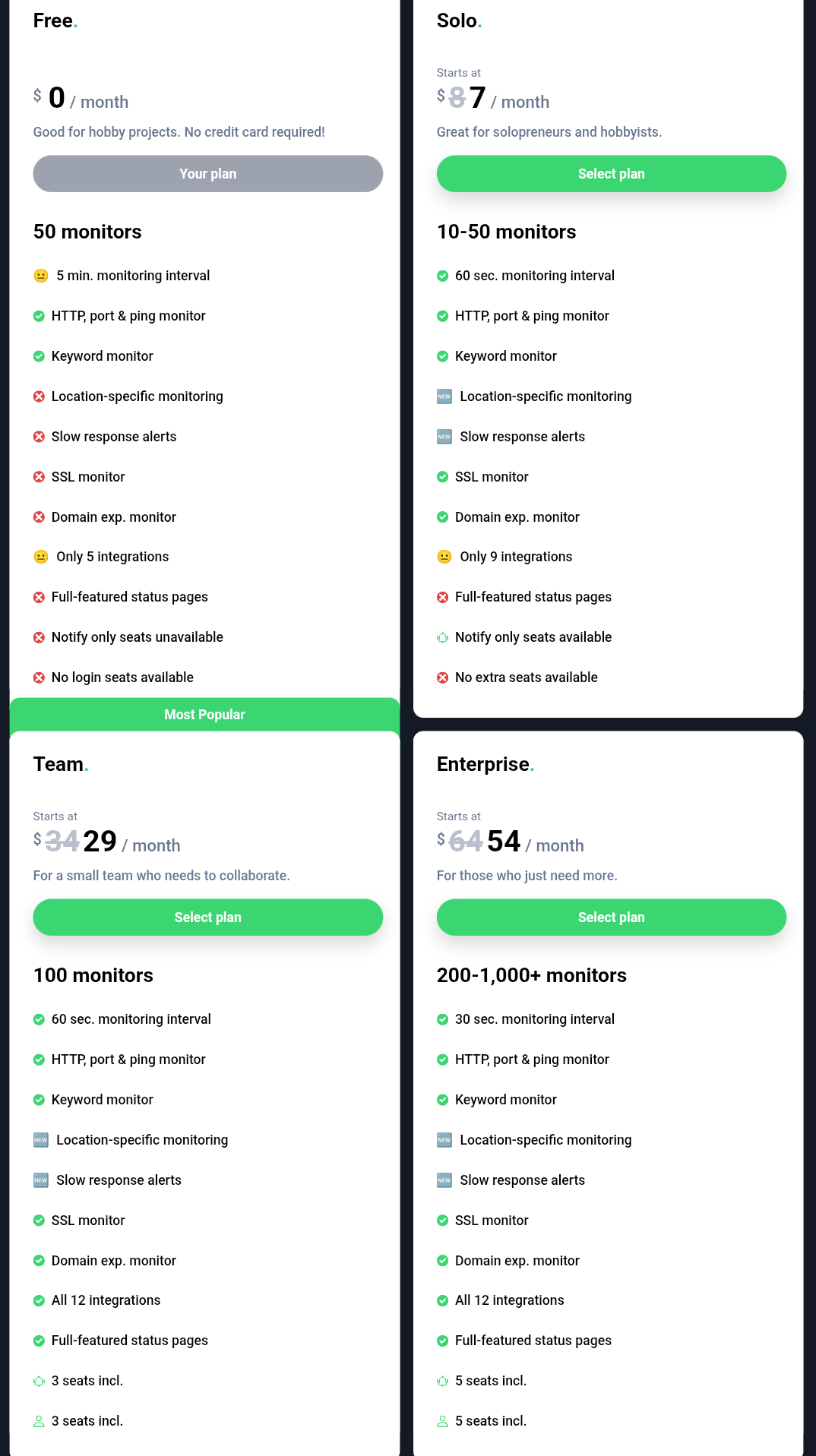Click the Enterprise plan heading
The width and height of the screenshot is (816, 1456).
click(483, 764)
